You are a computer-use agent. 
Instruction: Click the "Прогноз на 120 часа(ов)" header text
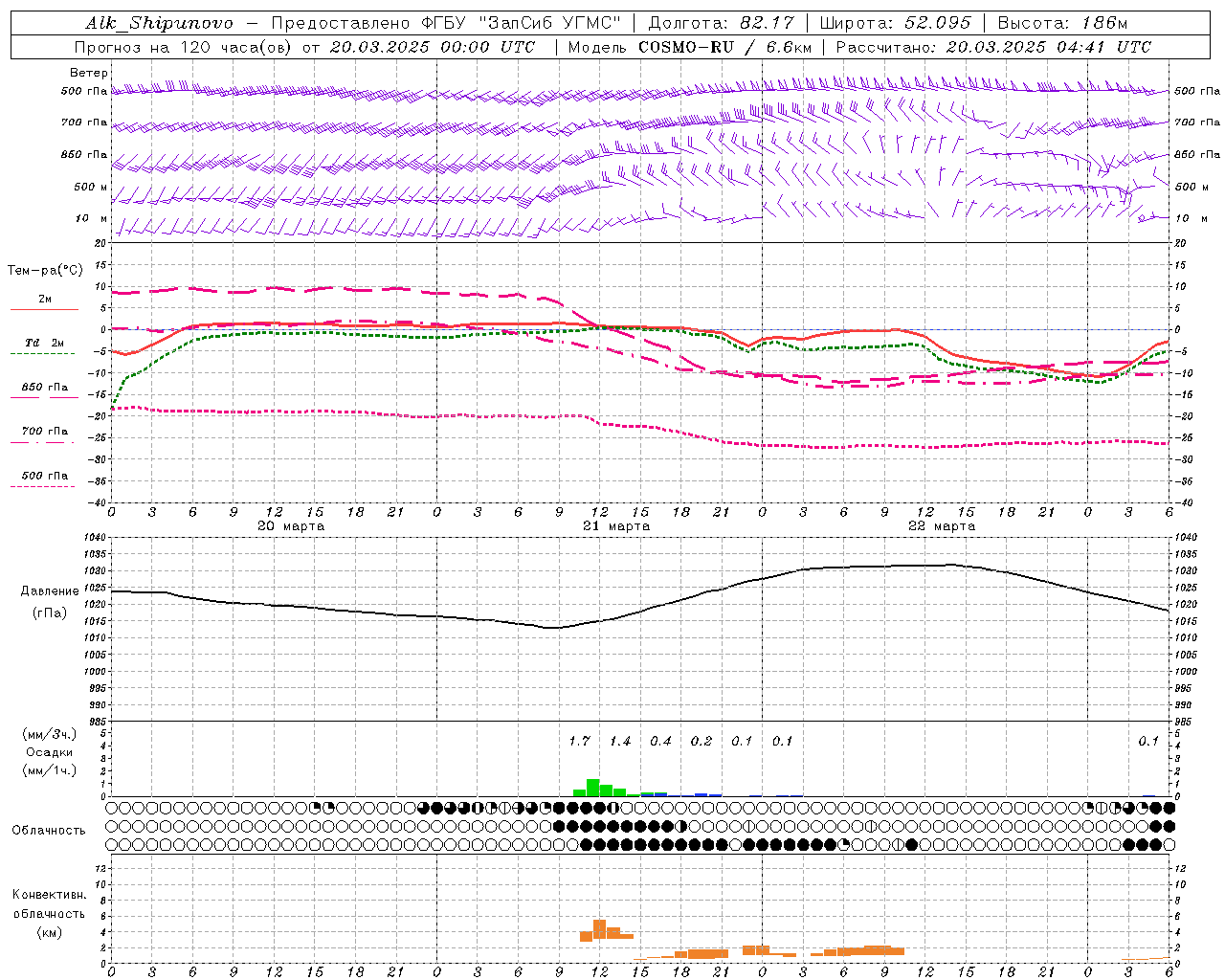(x=183, y=47)
